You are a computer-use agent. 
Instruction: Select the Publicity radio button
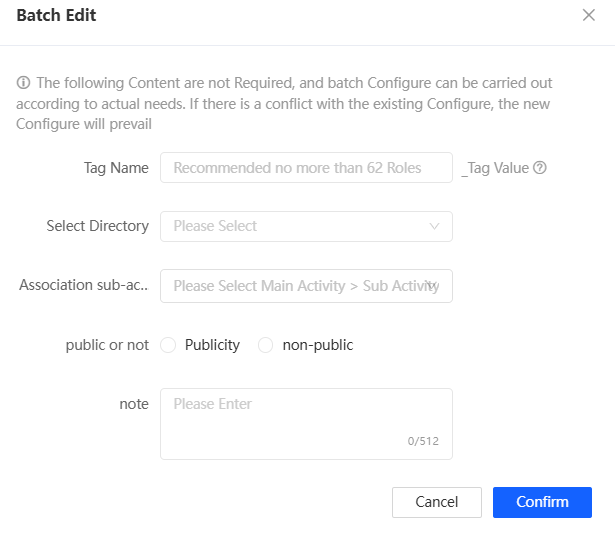tap(167, 345)
